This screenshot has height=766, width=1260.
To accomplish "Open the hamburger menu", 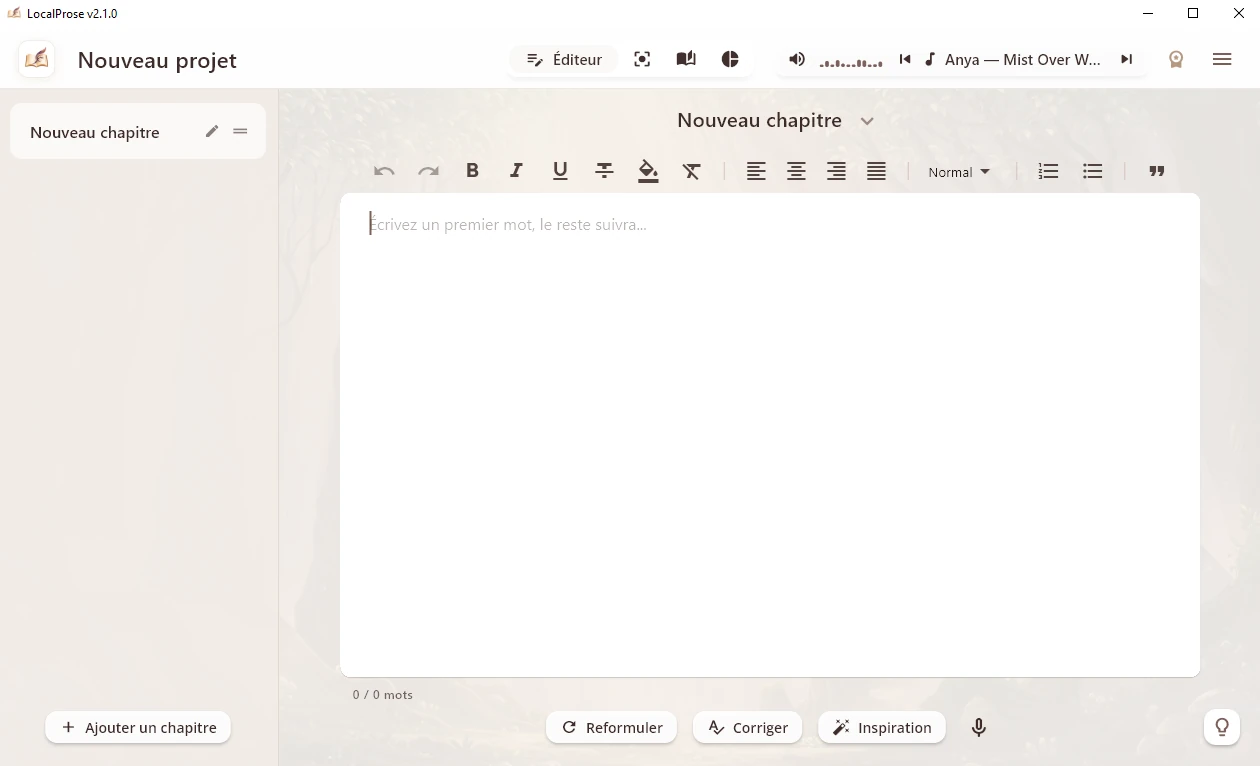I will 1222,59.
